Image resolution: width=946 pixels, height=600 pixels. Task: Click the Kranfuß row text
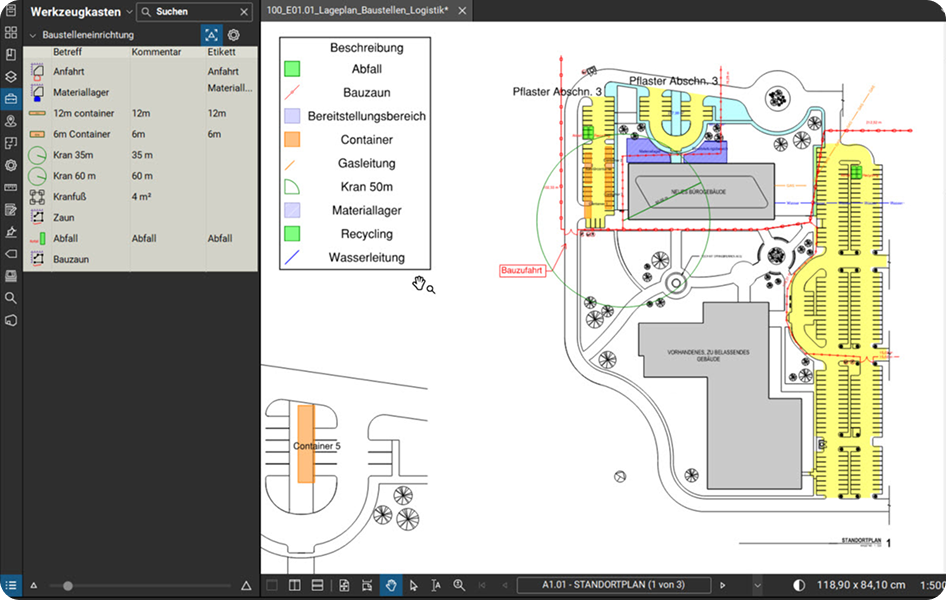[69, 197]
